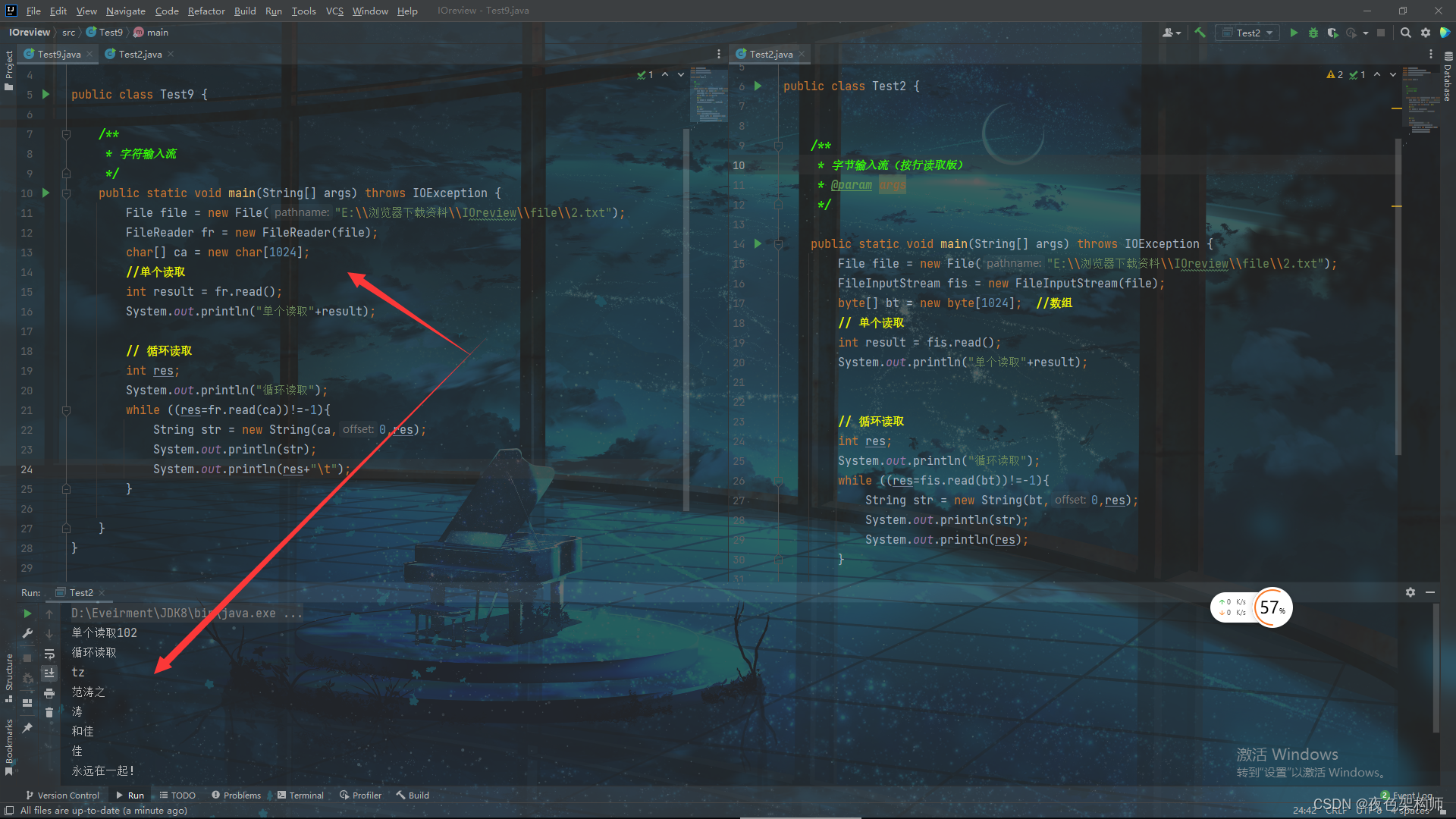This screenshot has width=1456, height=819.
Task: Go to previous highlighted issue in Test9
Action: tap(665, 74)
